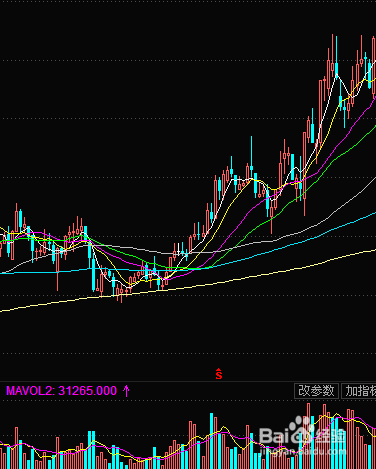Select the MAVOL2: 31265.000 indicator label

point(62,391)
